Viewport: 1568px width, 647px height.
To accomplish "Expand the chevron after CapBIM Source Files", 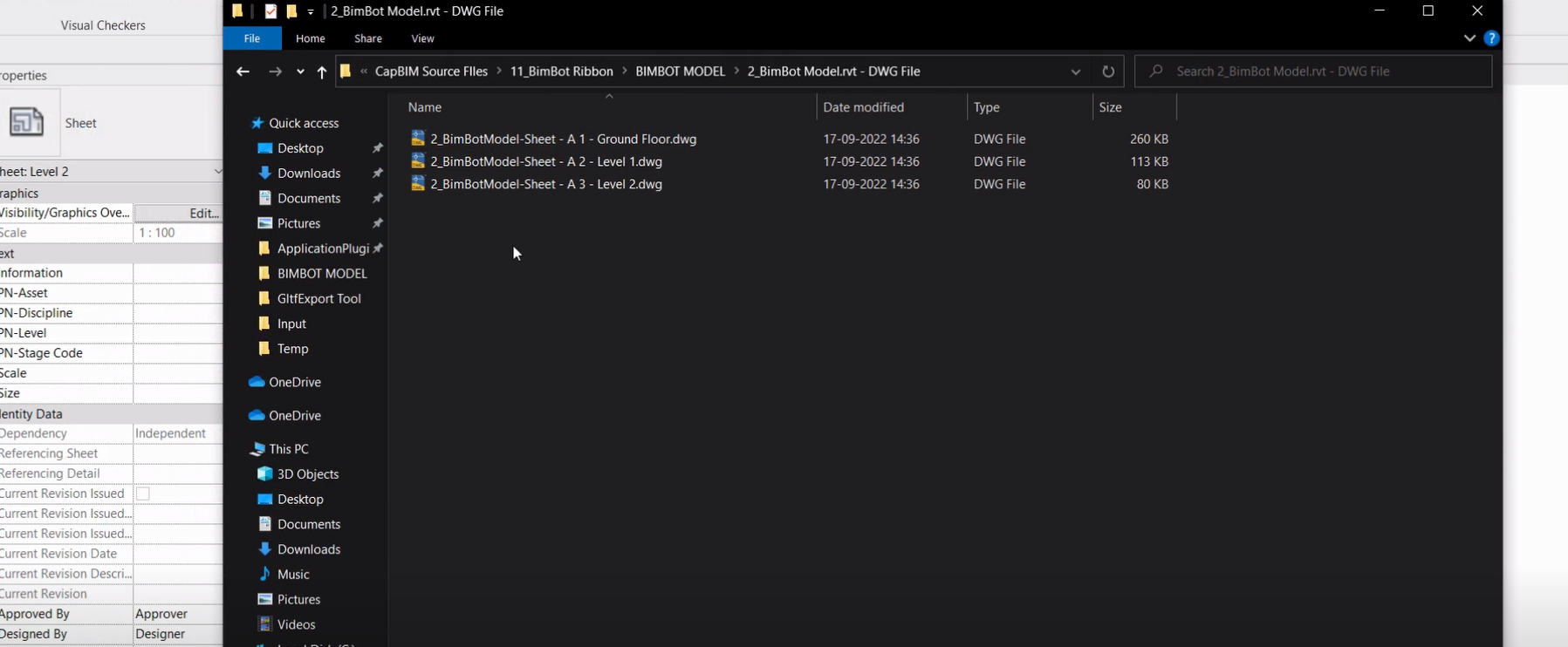I will (x=499, y=72).
